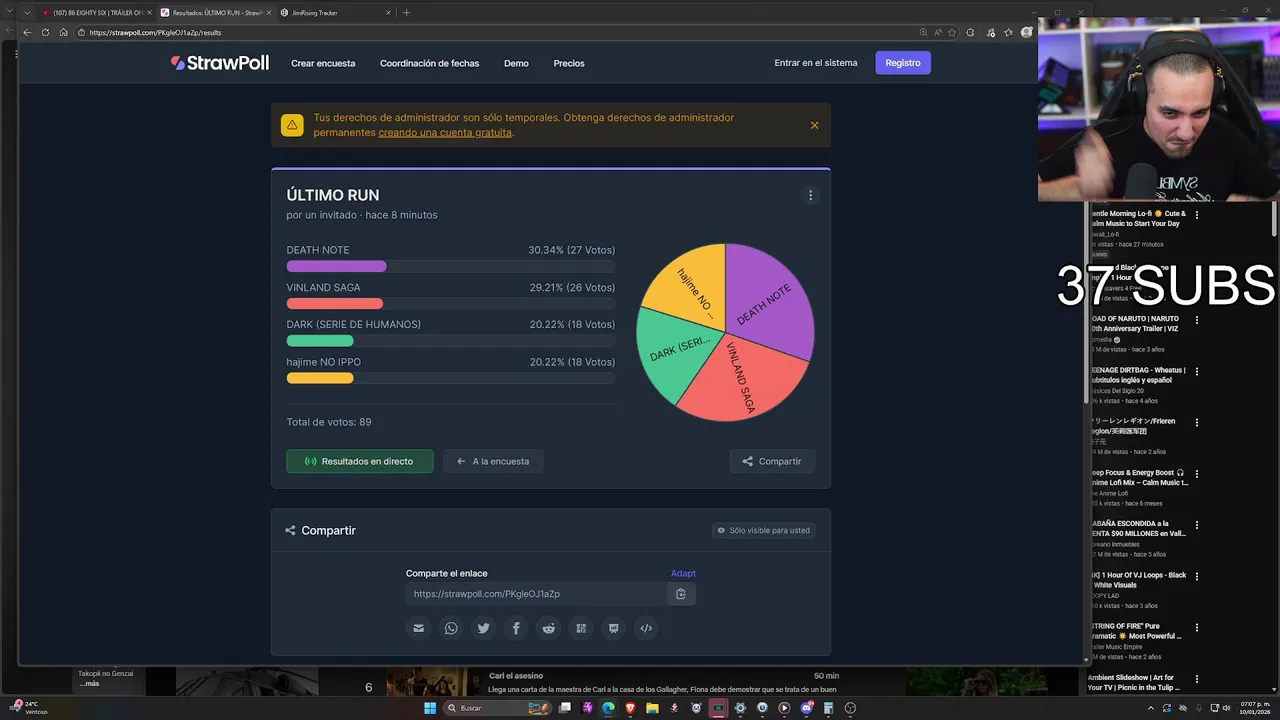1280x720 pixels.
Task: Switch to the 86 EIGHTY SIX trailer tab
Action: click(96, 13)
